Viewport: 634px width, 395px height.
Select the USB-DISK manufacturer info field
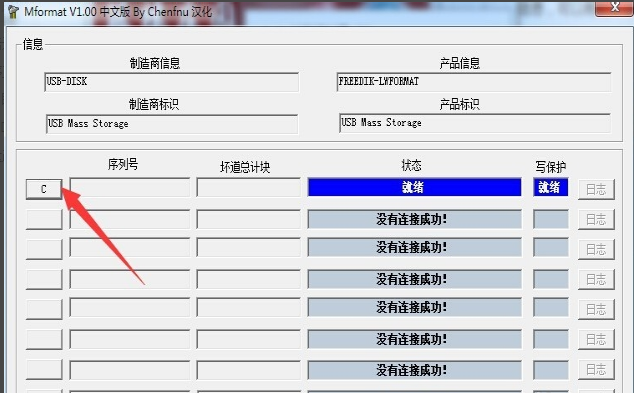171,82
